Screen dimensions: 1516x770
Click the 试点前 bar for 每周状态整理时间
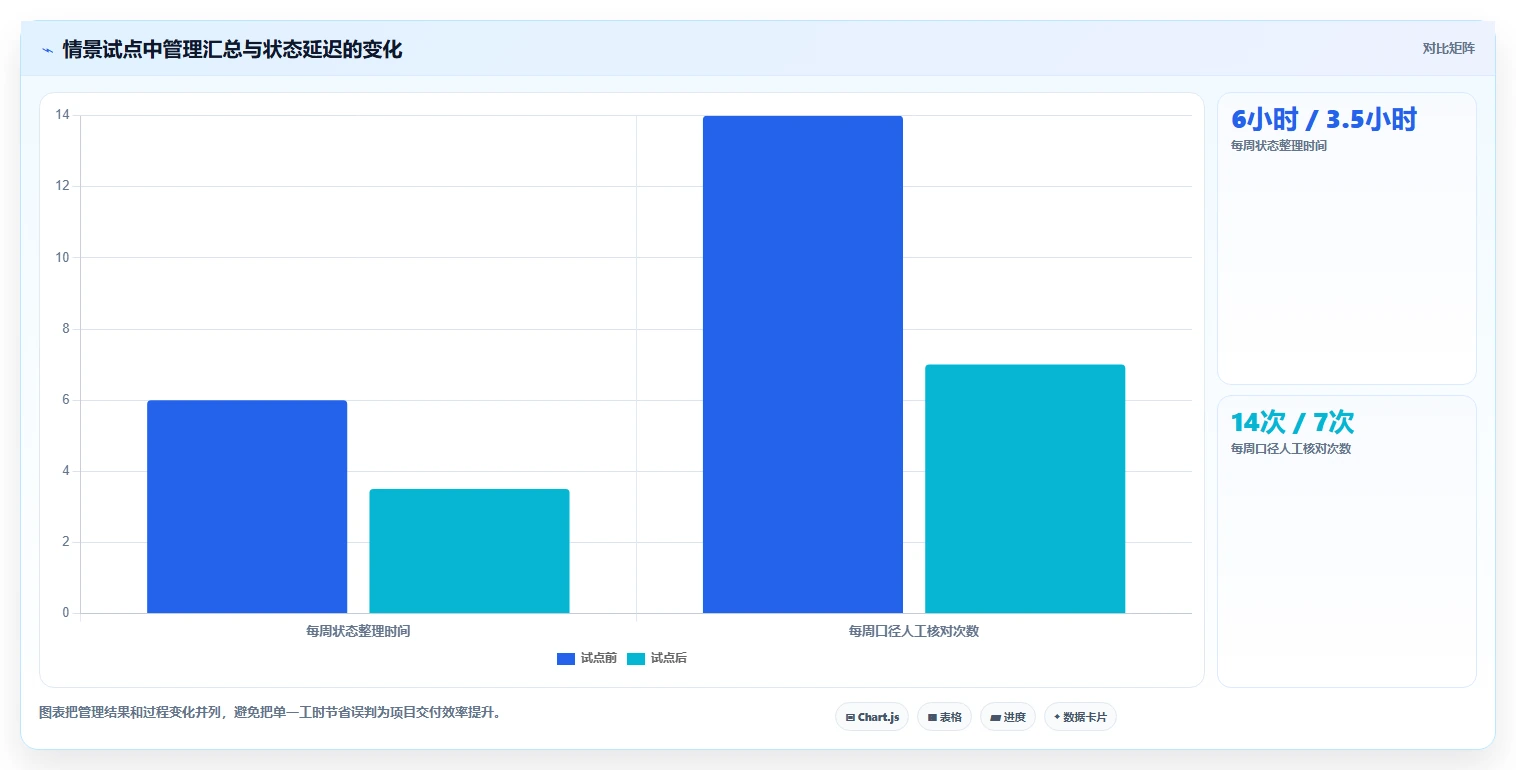(x=247, y=506)
